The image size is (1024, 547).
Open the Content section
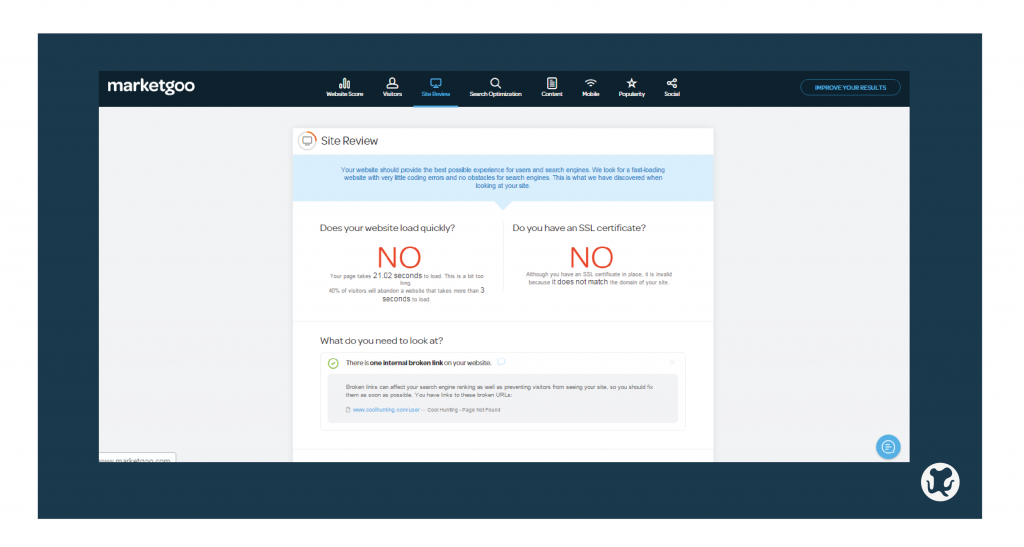pyautogui.click(x=552, y=87)
